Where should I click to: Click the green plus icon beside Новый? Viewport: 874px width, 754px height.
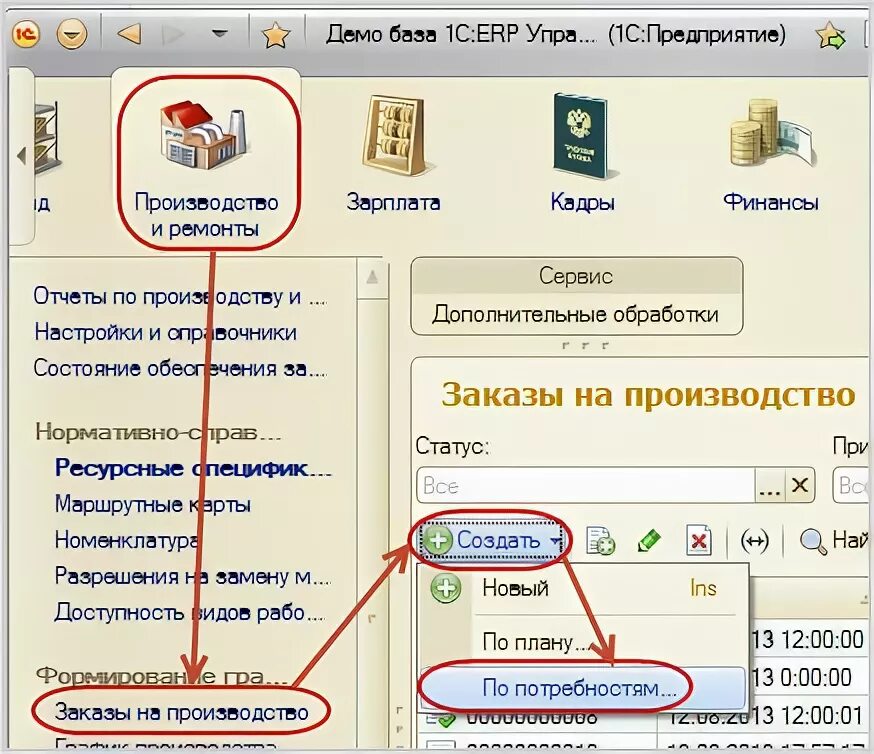click(446, 588)
